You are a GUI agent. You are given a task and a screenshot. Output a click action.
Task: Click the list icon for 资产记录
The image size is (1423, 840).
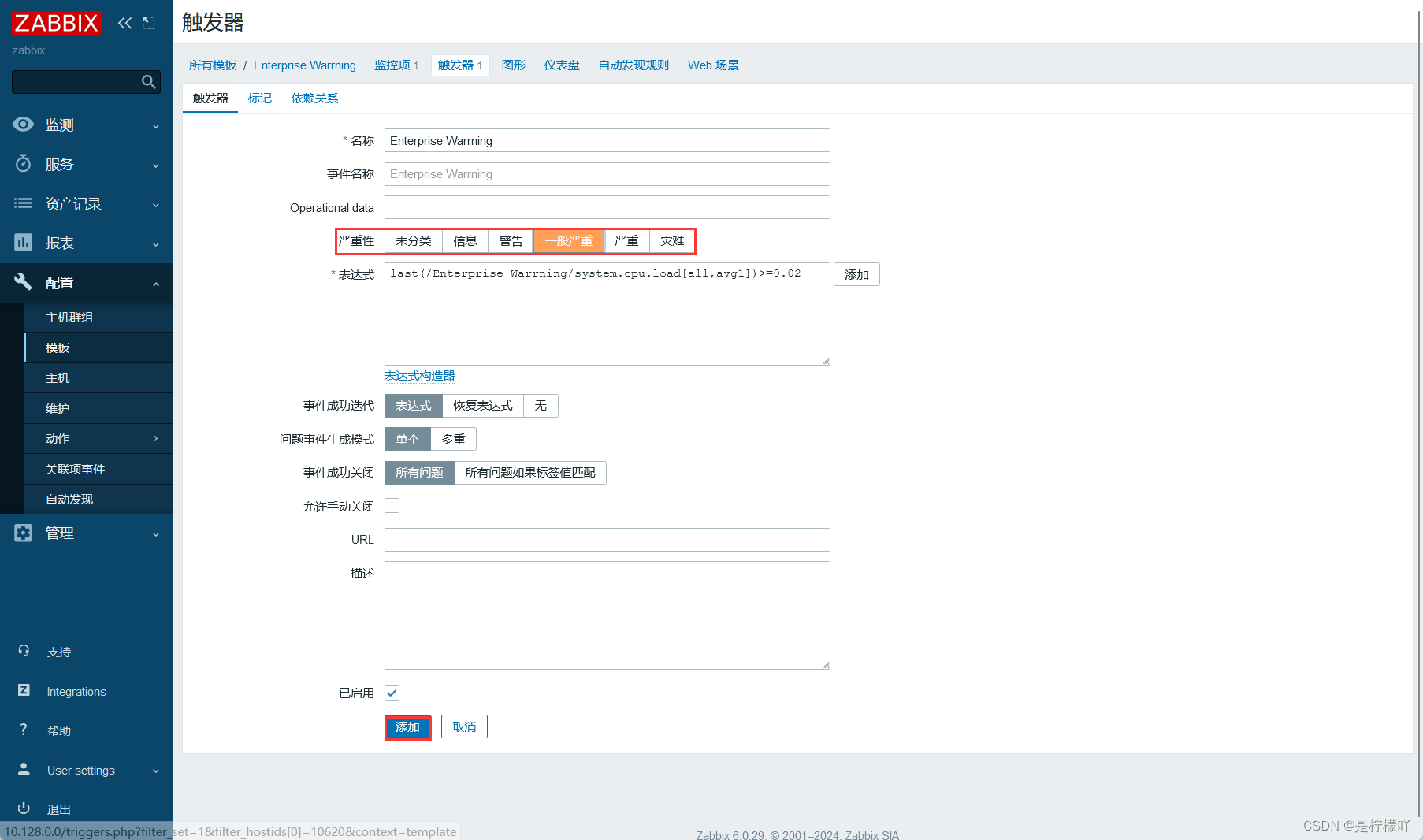click(24, 203)
